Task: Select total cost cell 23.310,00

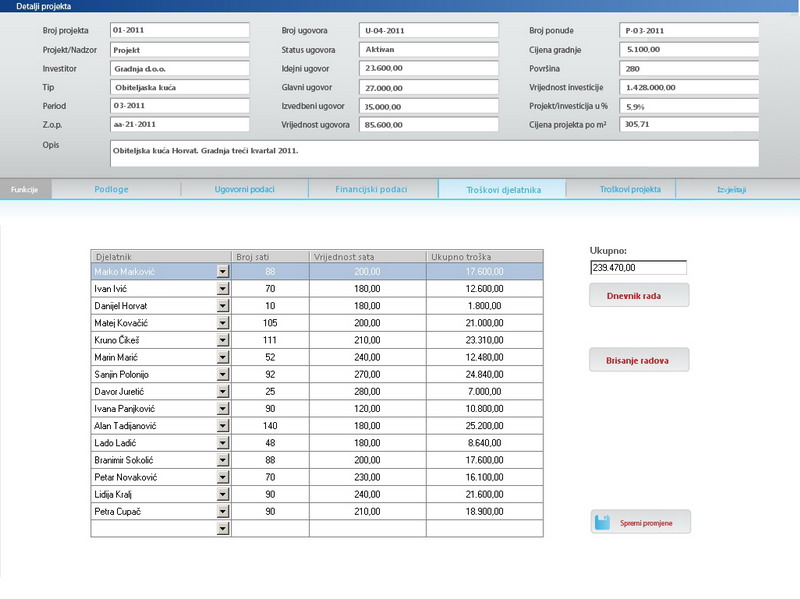Action: click(485, 340)
